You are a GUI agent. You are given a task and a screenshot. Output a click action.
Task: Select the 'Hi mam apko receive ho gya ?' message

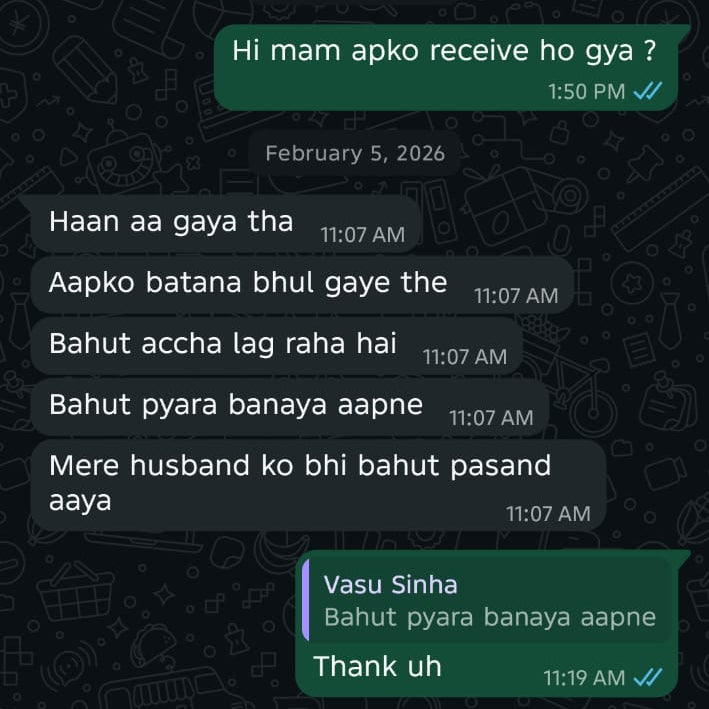[x=446, y=67]
